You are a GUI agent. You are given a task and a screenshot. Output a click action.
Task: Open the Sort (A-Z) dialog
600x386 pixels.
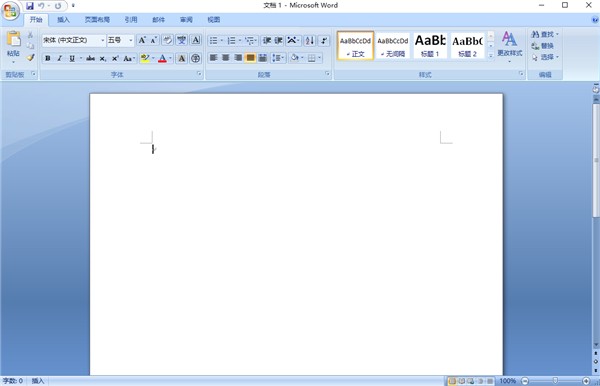(310, 40)
